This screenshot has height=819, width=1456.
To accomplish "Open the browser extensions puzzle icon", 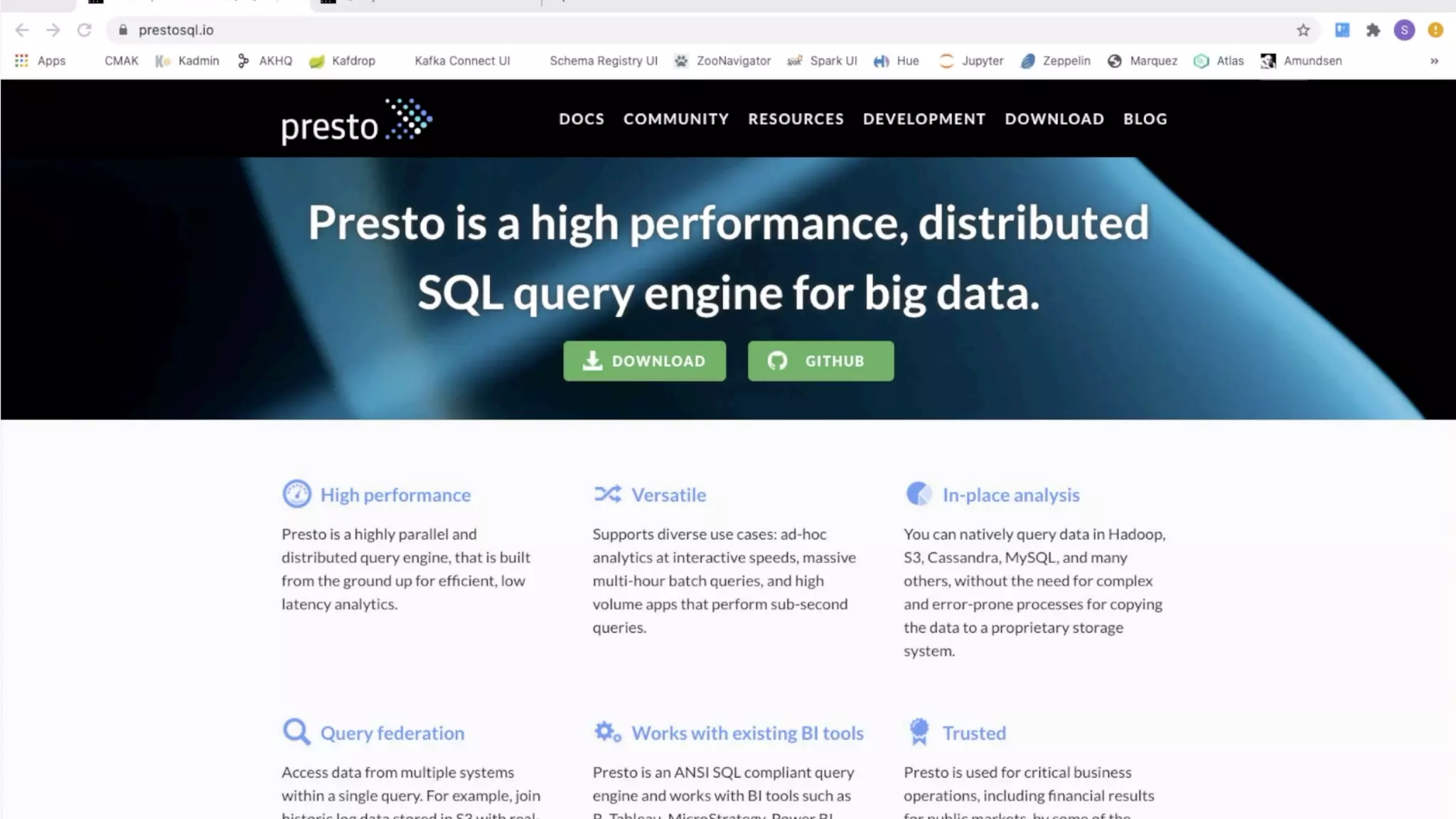I will (1373, 30).
